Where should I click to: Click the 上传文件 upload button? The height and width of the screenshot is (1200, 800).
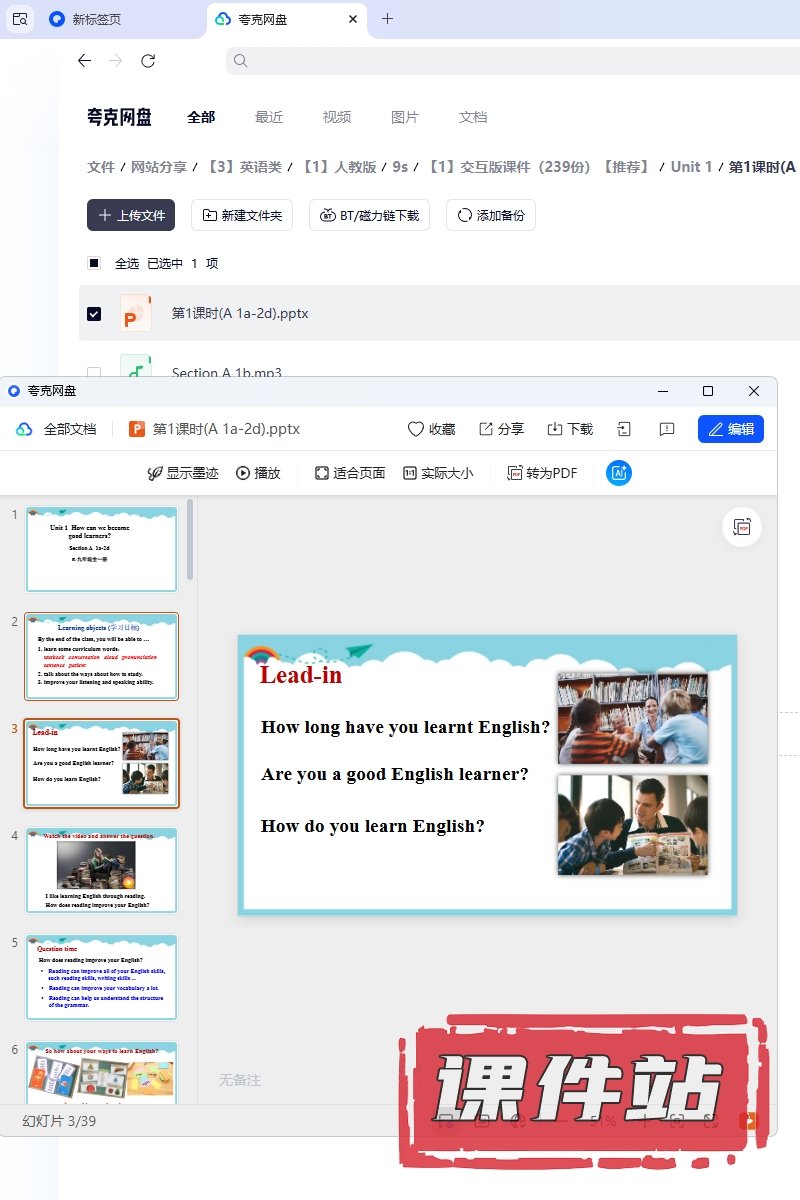(x=131, y=215)
